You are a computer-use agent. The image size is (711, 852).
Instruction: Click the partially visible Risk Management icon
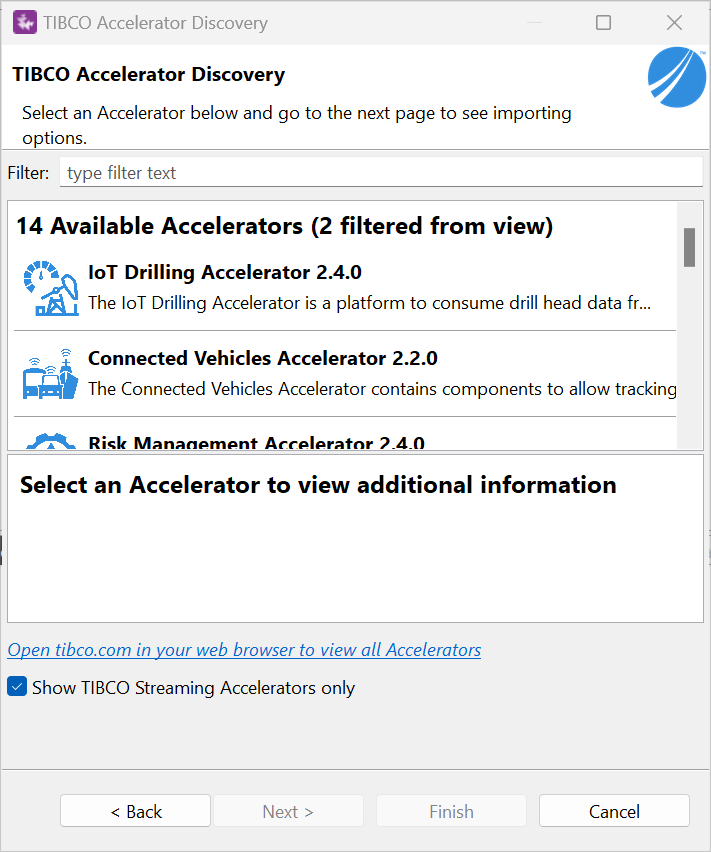click(50, 441)
